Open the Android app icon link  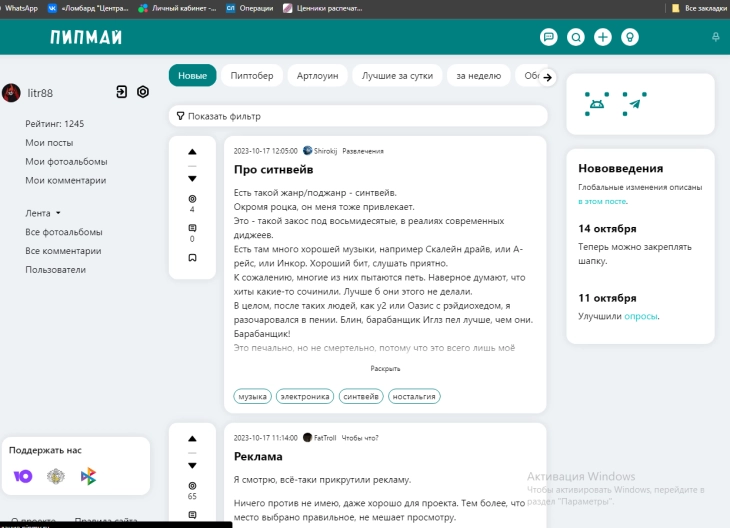(597, 104)
